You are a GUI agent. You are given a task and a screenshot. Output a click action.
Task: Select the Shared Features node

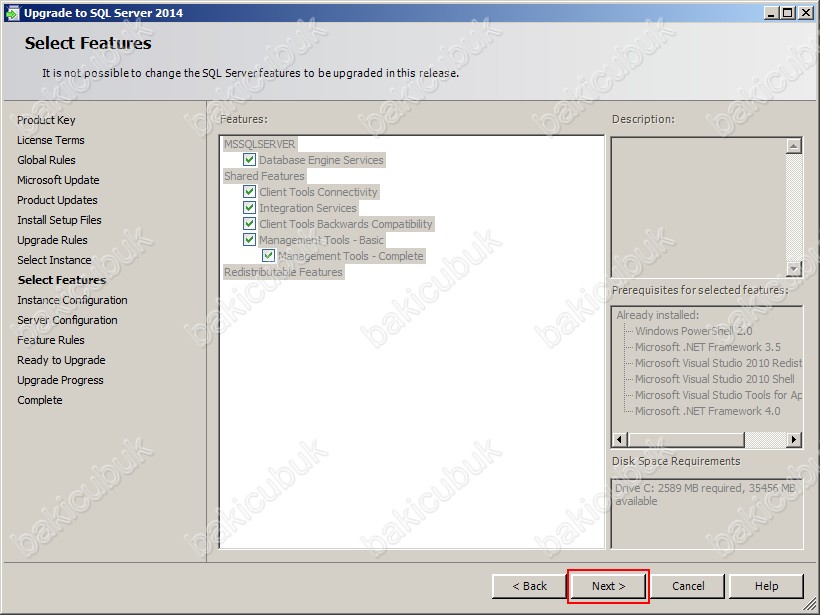pyautogui.click(x=264, y=176)
